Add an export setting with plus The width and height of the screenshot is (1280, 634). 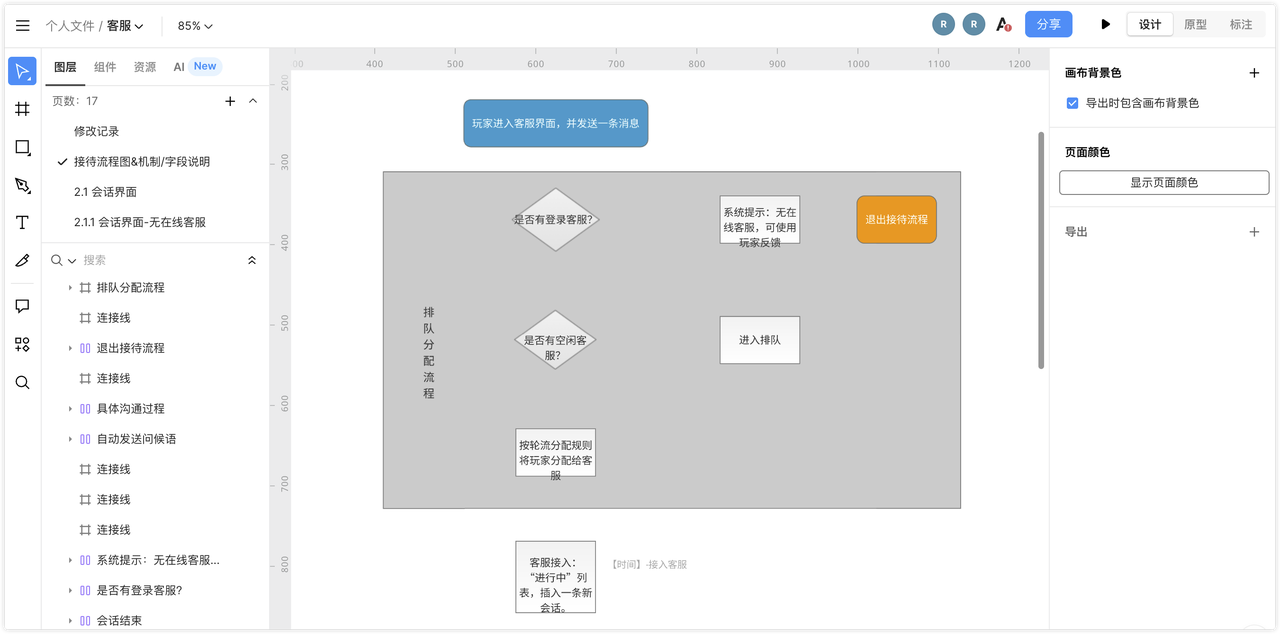[x=1254, y=232]
